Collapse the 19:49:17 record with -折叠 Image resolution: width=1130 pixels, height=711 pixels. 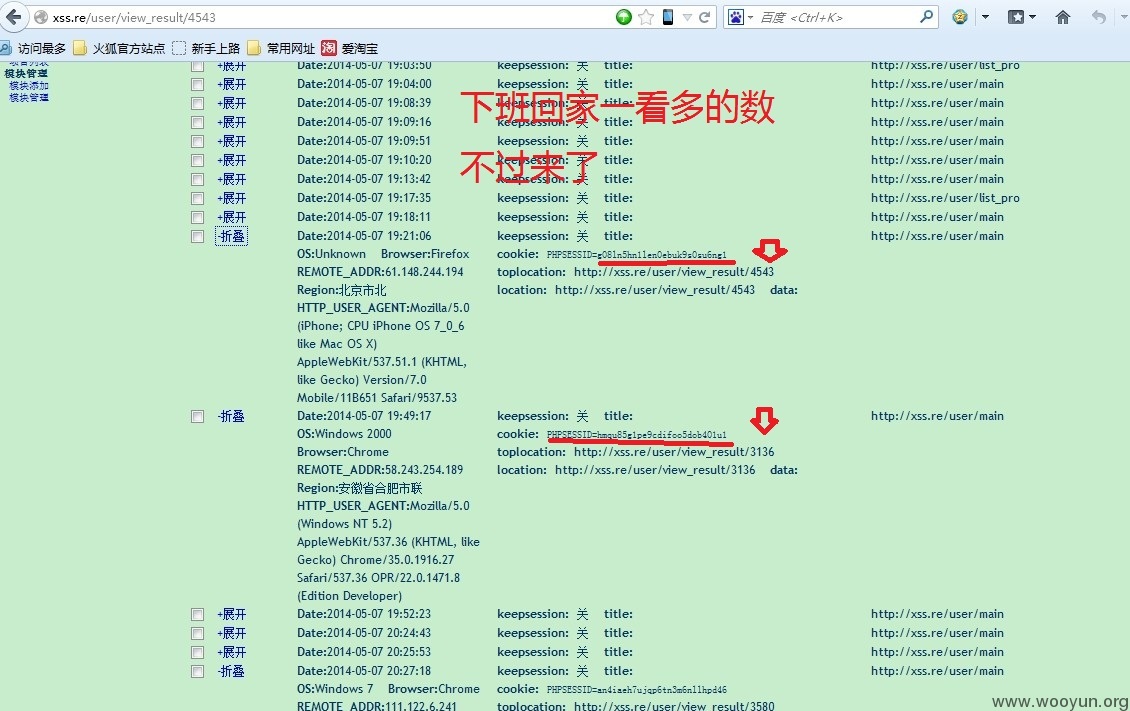[x=231, y=416]
